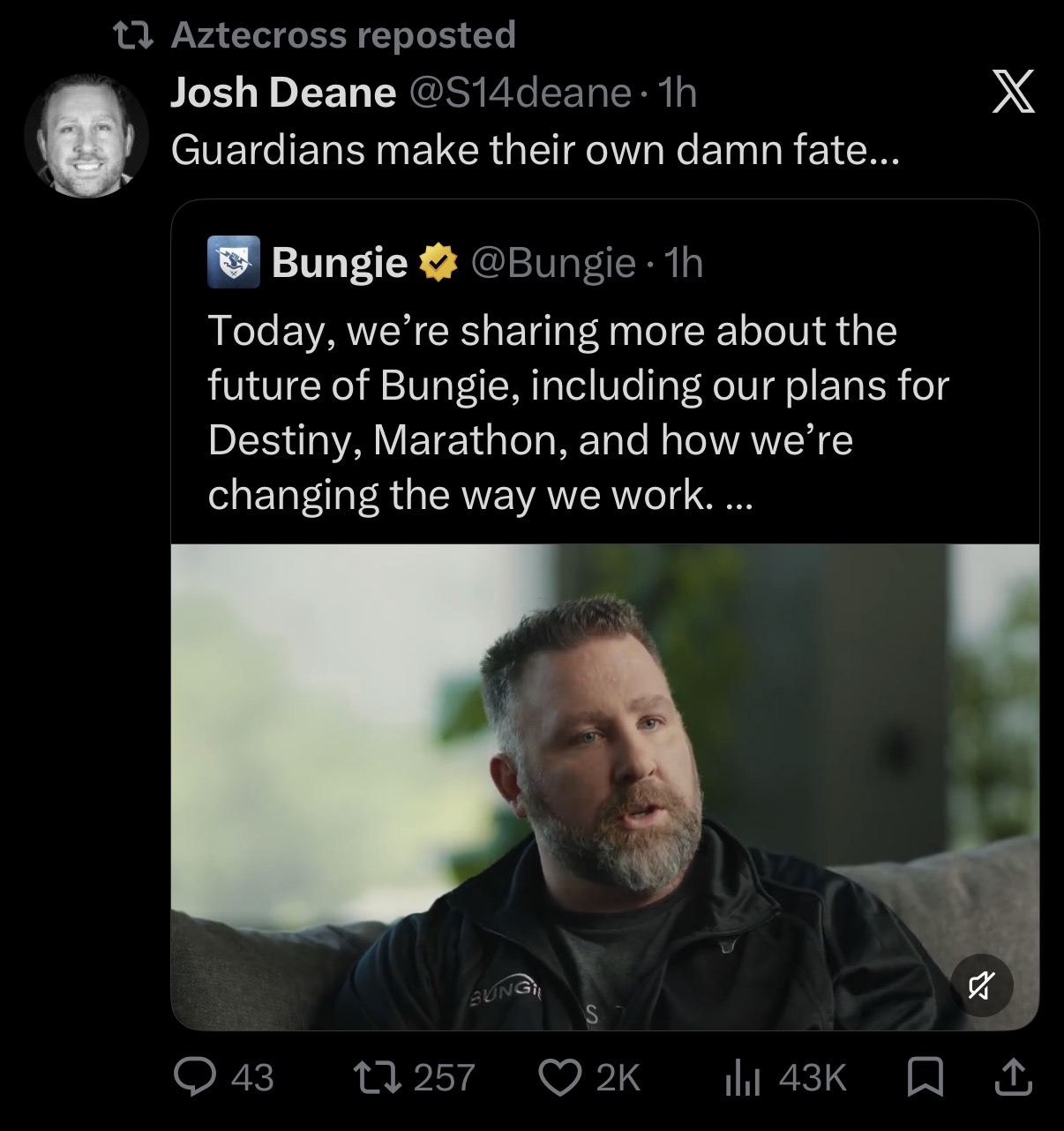The height and width of the screenshot is (1131, 1064).
Task: Bookmark this post
Action: pyautogui.click(x=925, y=1078)
